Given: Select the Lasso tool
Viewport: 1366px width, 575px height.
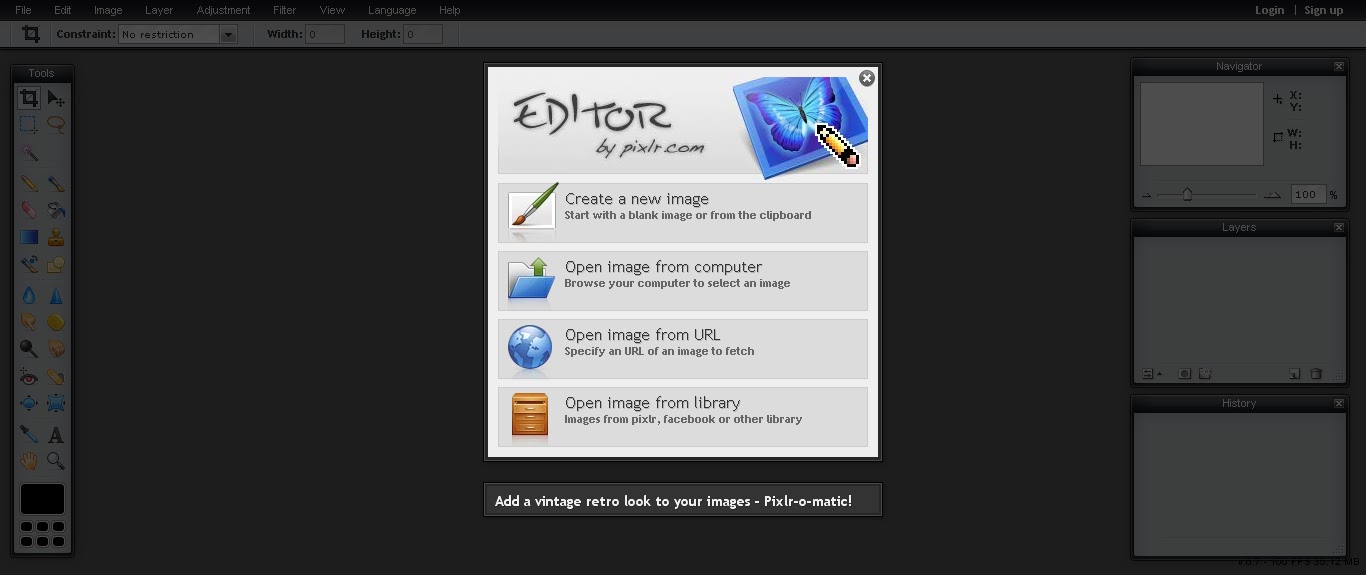Looking at the screenshot, I should click(x=56, y=125).
